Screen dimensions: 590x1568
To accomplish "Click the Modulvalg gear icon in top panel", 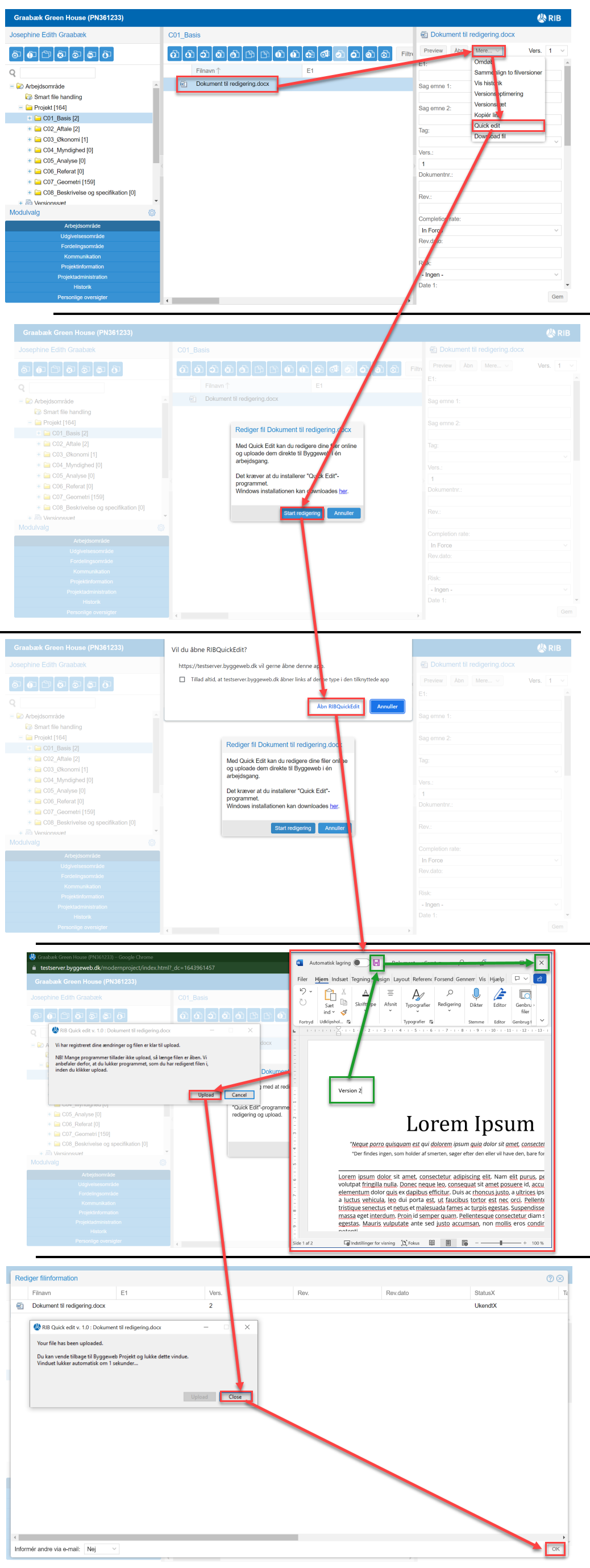I will [x=152, y=213].
